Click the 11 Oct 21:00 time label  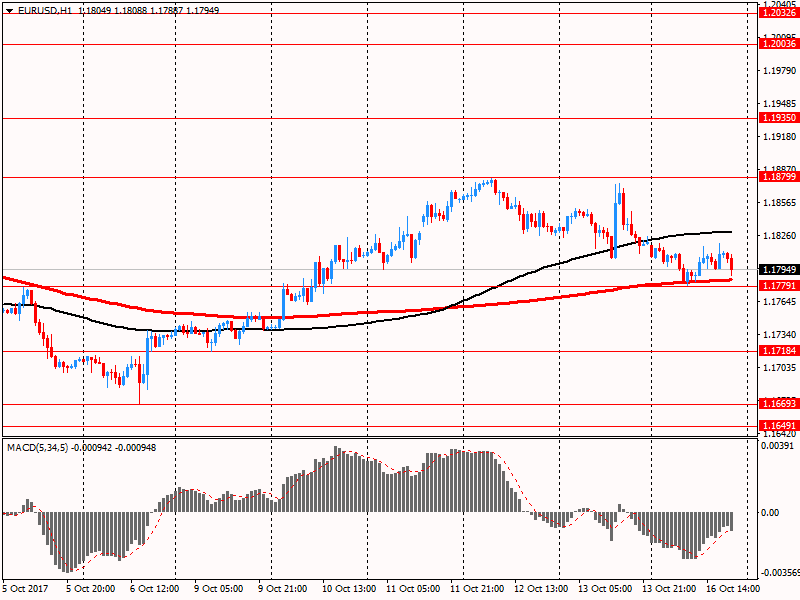[x=478, y=588]
